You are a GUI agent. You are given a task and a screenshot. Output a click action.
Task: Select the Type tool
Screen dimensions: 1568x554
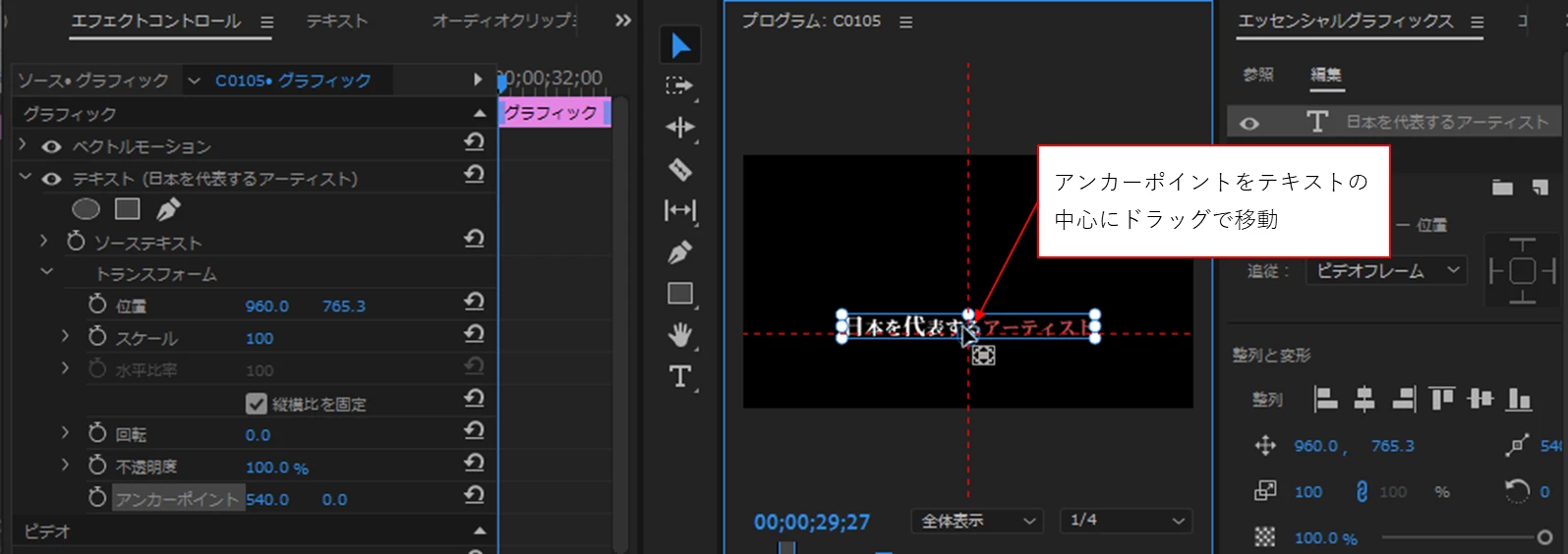point(680,376)
